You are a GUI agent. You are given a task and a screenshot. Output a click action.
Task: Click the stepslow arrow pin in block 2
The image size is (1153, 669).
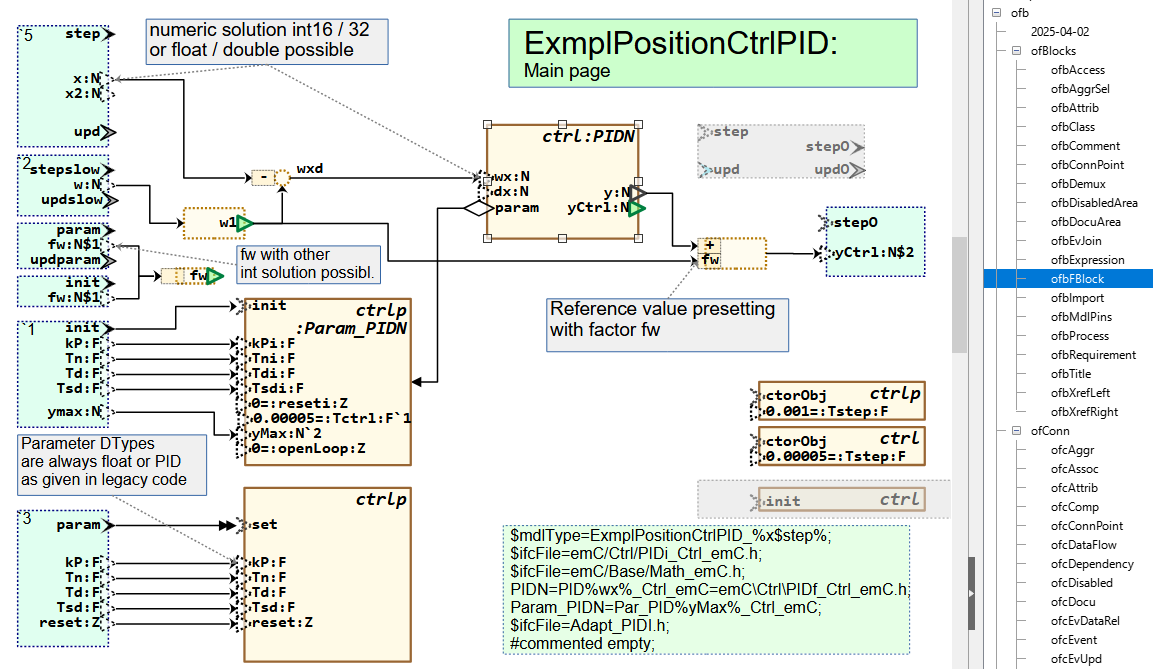(x=109, y=171)
